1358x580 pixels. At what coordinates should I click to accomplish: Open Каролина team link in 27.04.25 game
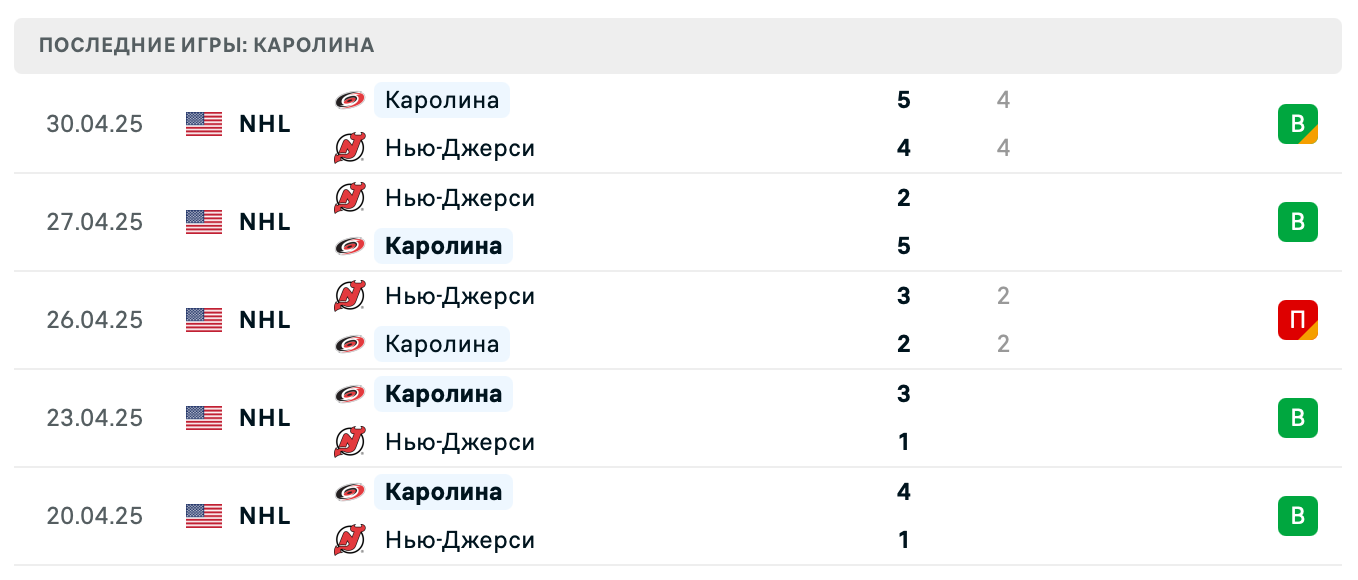click(x=443, y=246)
